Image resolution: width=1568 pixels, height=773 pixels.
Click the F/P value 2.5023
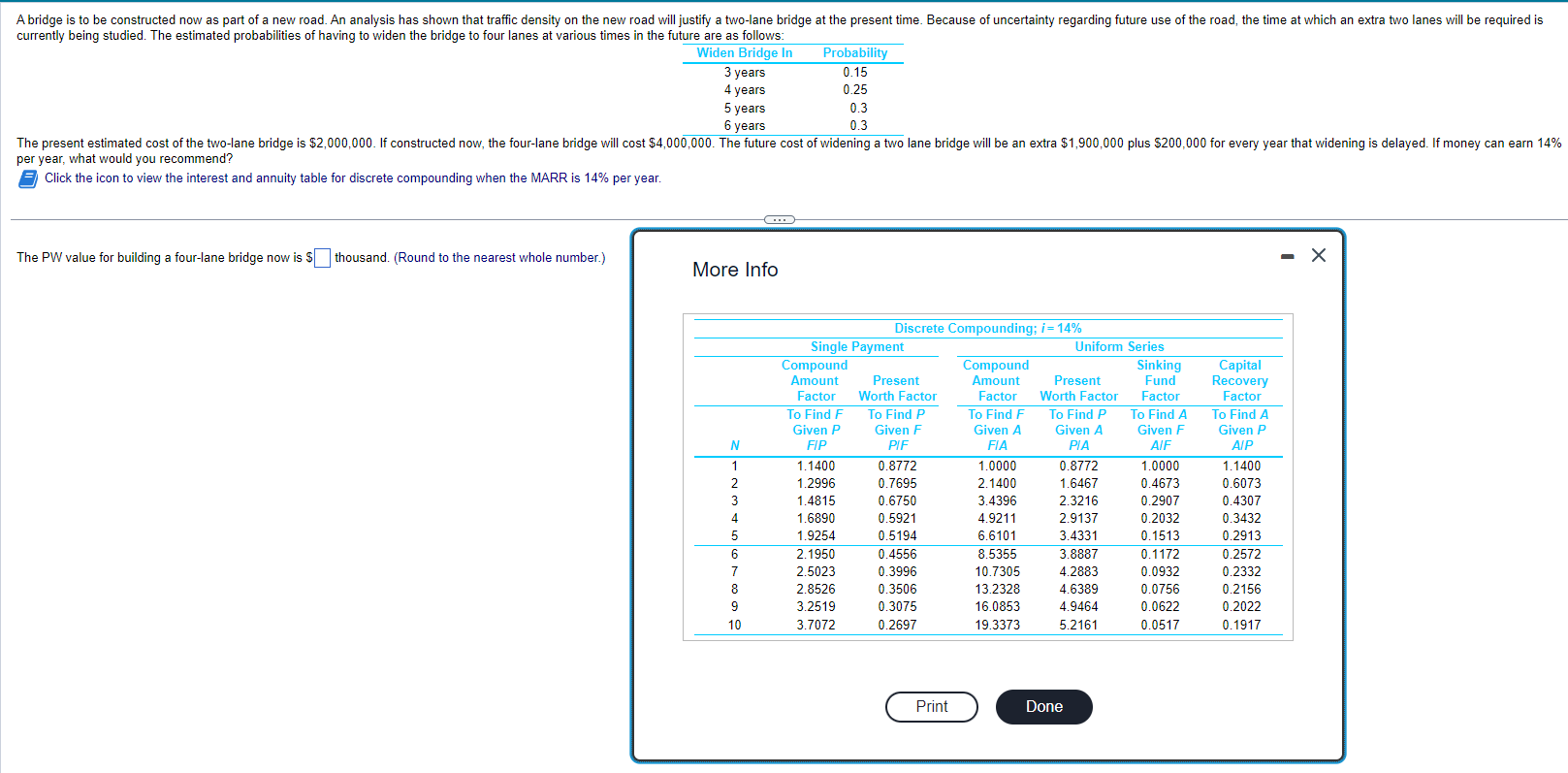click(816, 572)
